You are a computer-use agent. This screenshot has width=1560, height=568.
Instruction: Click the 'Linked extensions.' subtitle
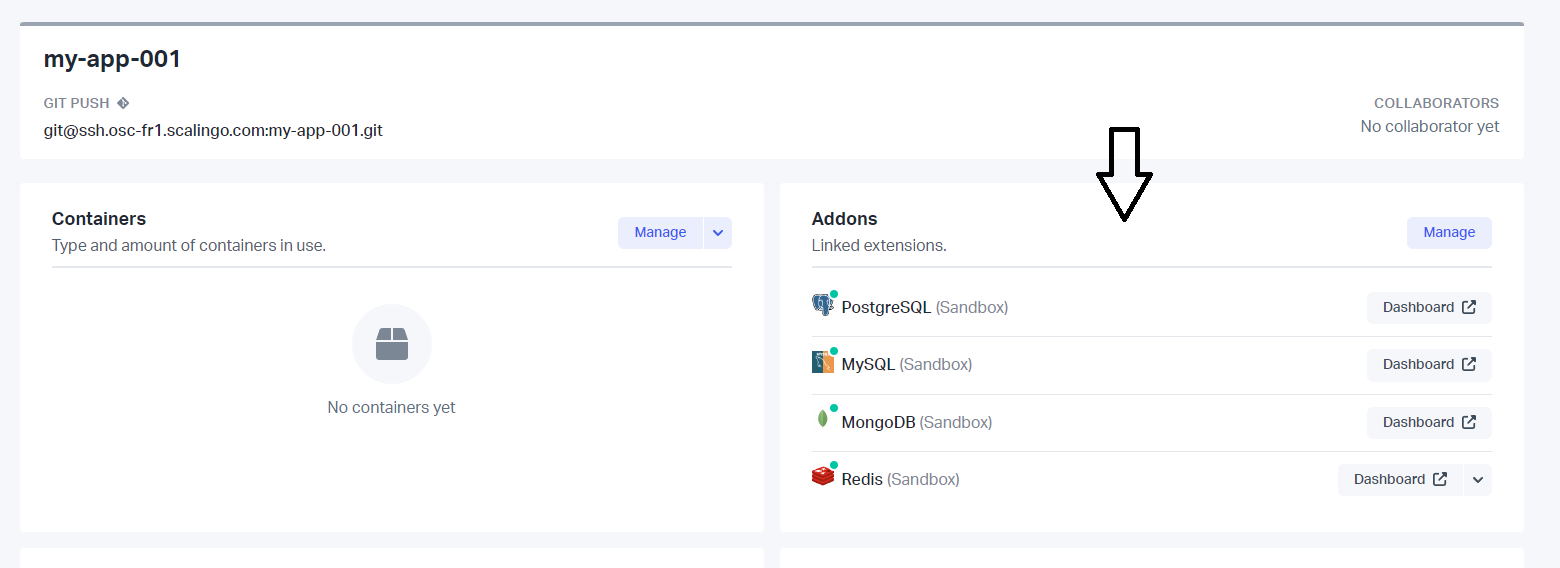point(879,245)
